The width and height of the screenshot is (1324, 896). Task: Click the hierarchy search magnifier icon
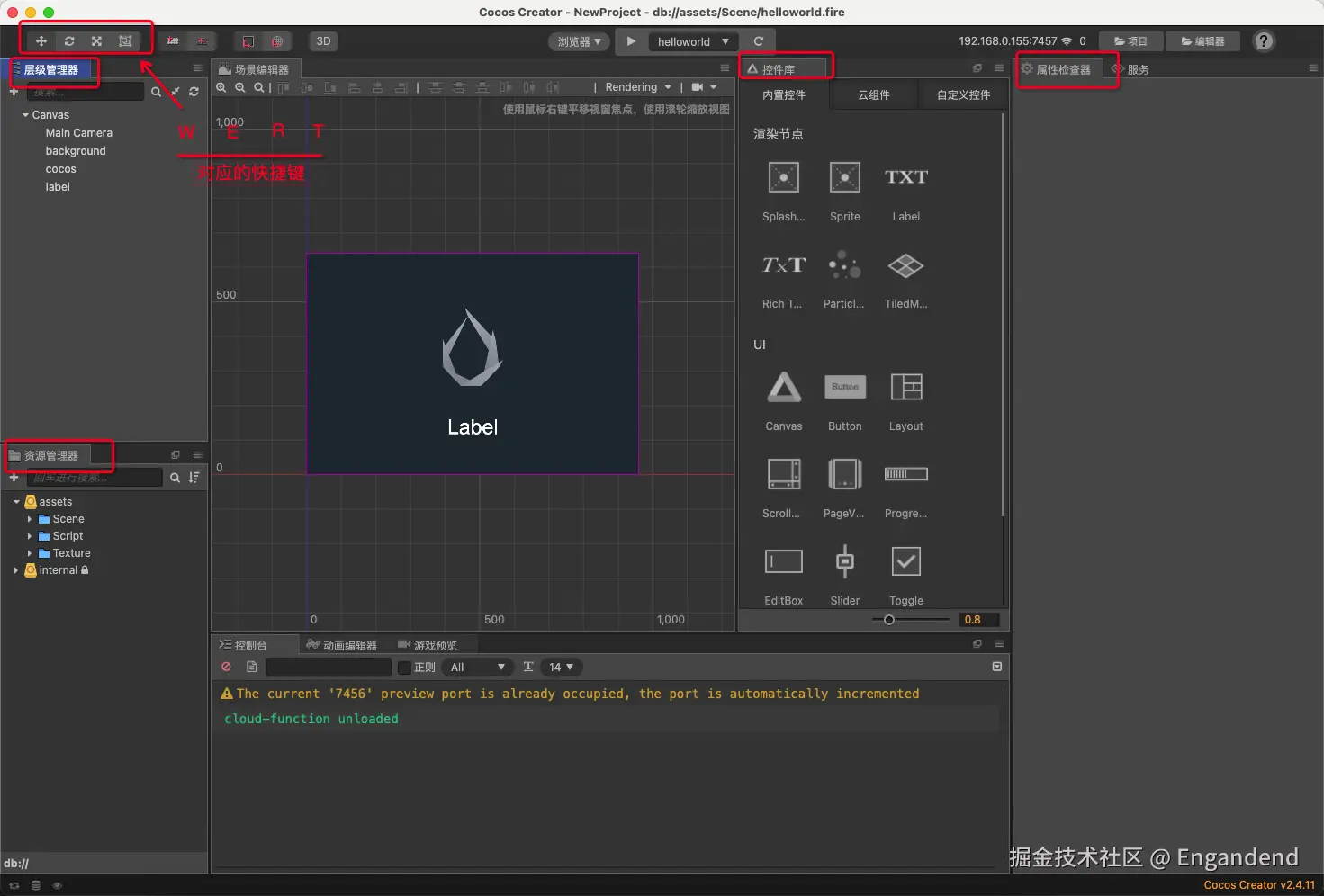(x=156, y=92)
